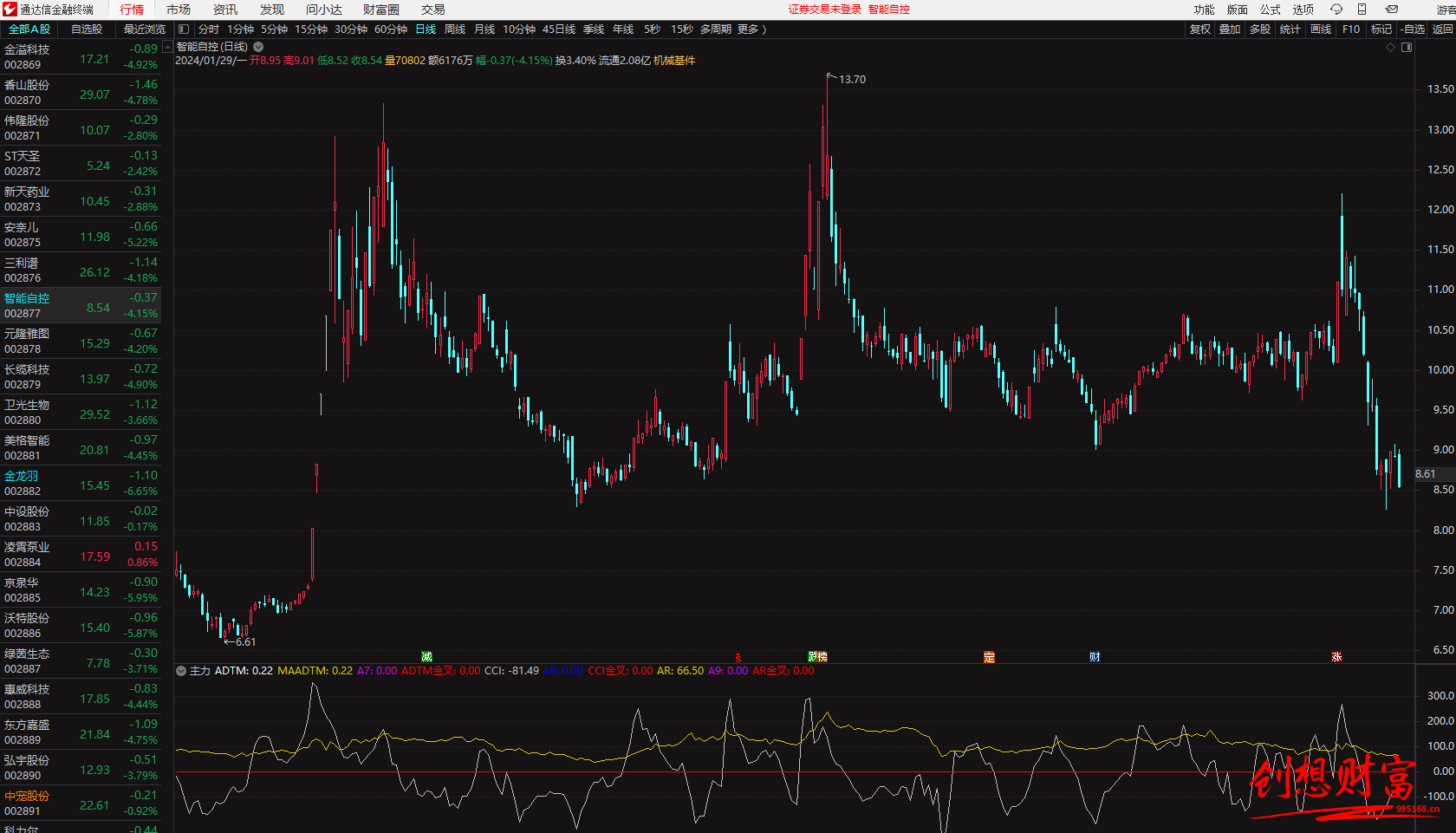Click the red $ event marker
The height and width of the screenshot is (833, 1456).
[738, 658]
